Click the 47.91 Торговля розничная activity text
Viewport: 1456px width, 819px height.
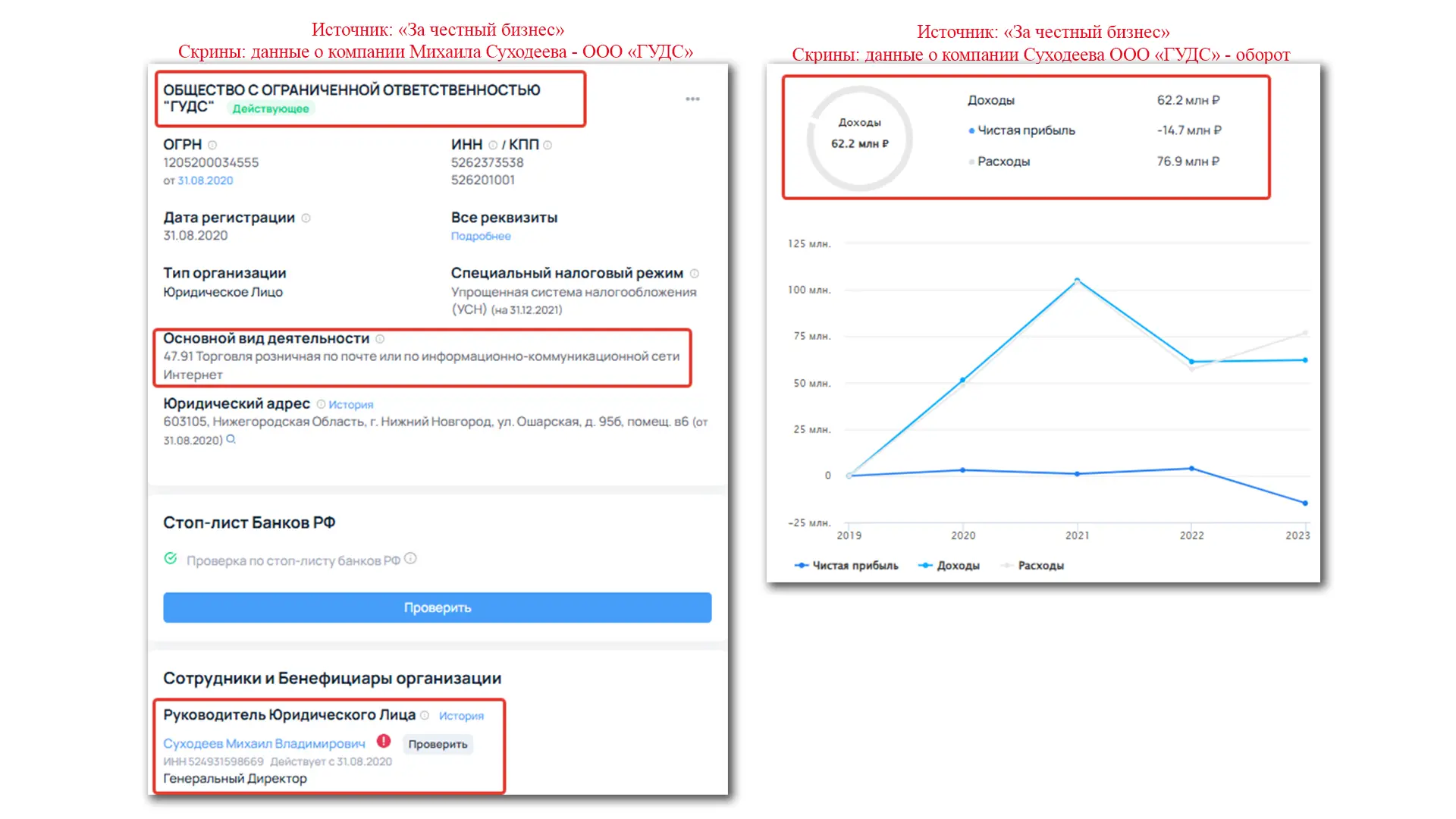[x=422, y=366]
